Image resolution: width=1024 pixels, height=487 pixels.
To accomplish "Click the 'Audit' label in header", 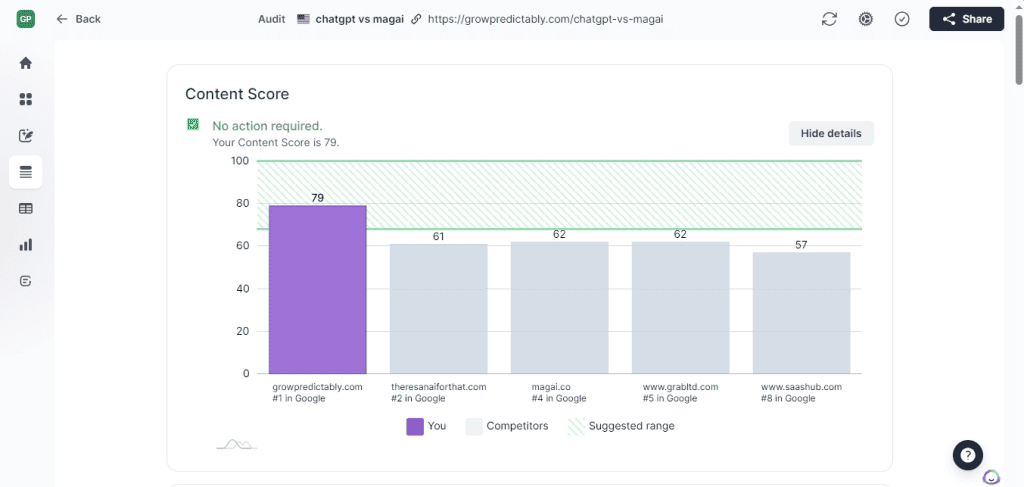I will [272, 19].
